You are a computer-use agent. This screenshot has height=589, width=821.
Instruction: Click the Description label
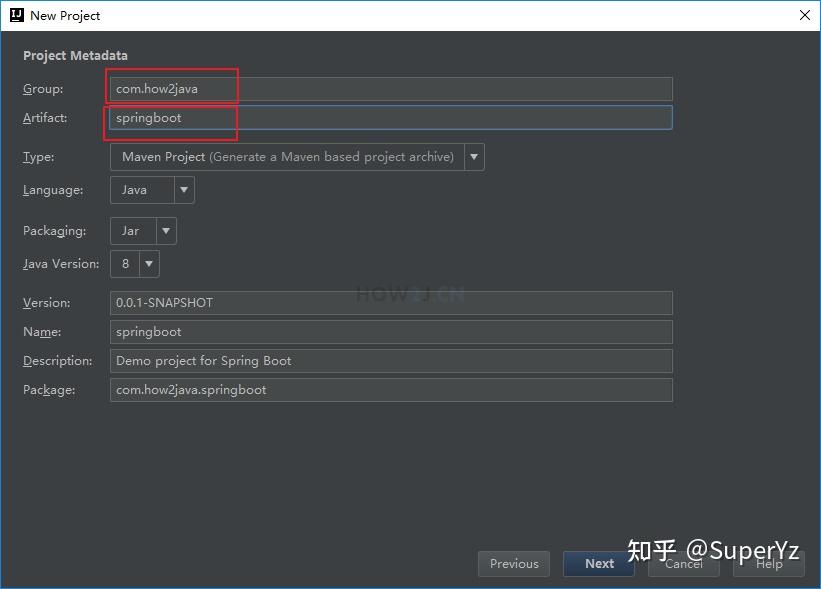click(58, 362)
